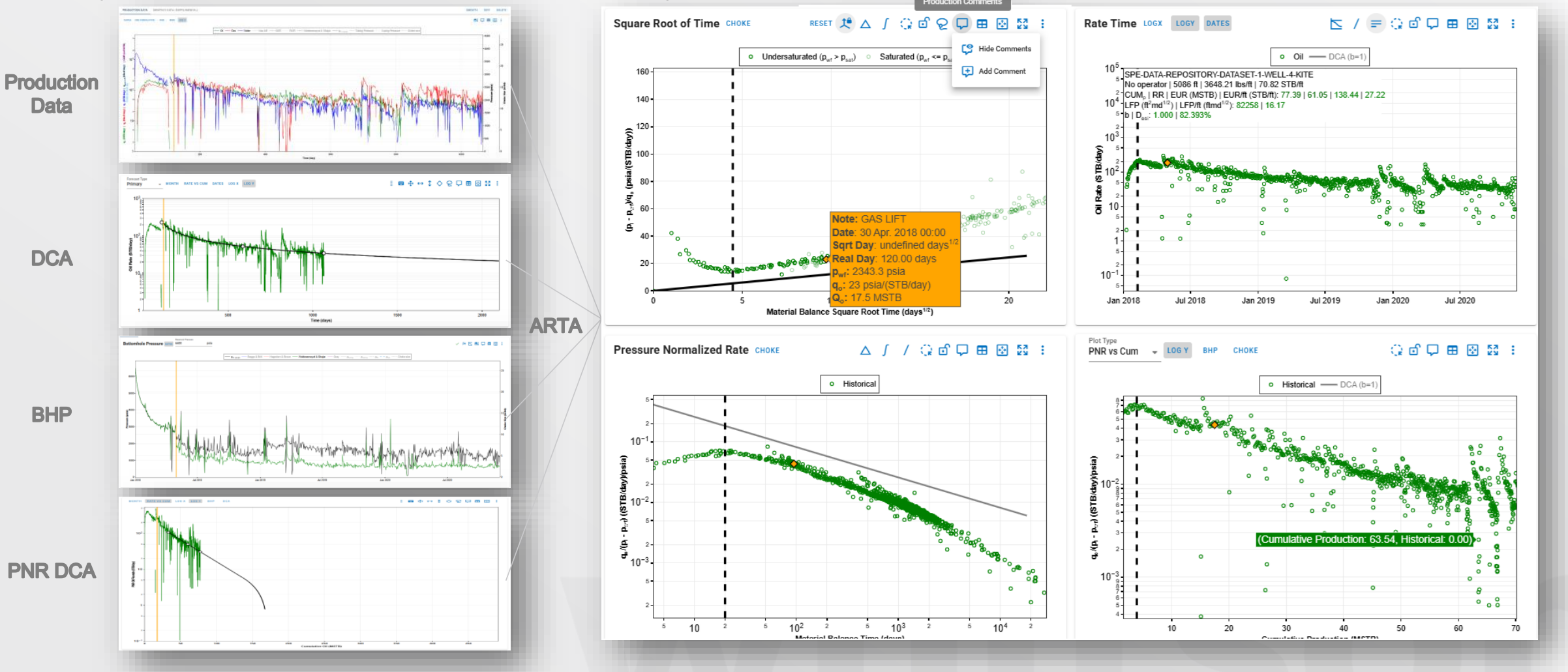
Task: Click the unlock padlock icon in Rate Time panel
Action: coord(1414,24)
